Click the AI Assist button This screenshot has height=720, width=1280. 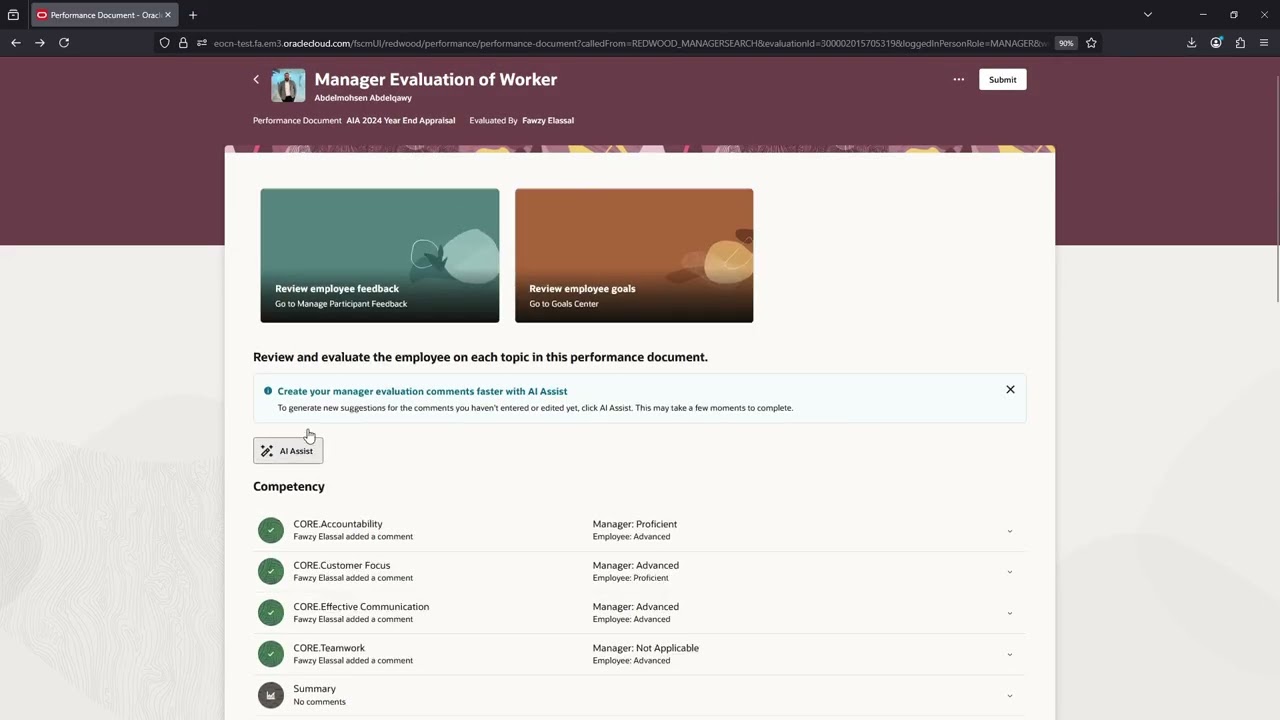pyautogui.click(x=288, y=451)
